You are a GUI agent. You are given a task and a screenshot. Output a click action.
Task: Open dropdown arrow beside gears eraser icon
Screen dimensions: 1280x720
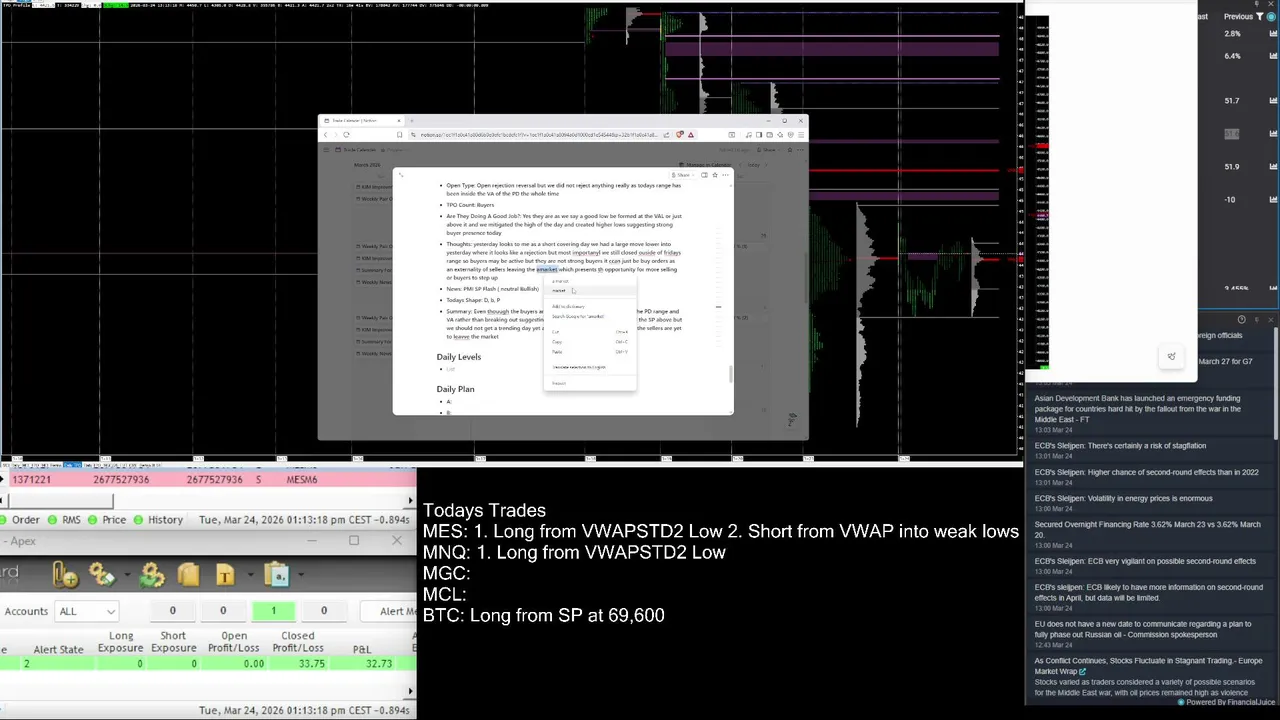[x=127, y=574]
